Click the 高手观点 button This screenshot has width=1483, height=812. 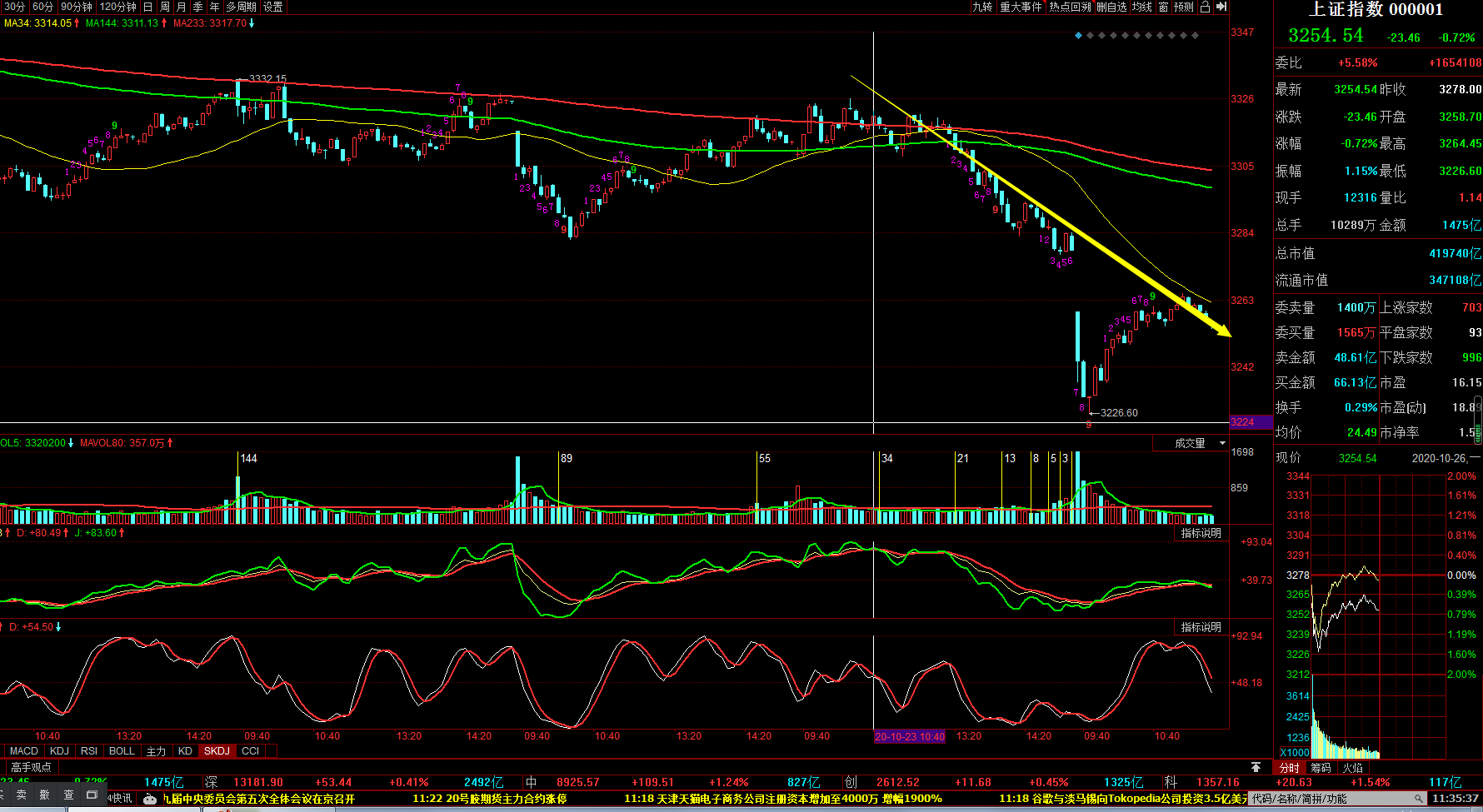[x=31, y=767]
